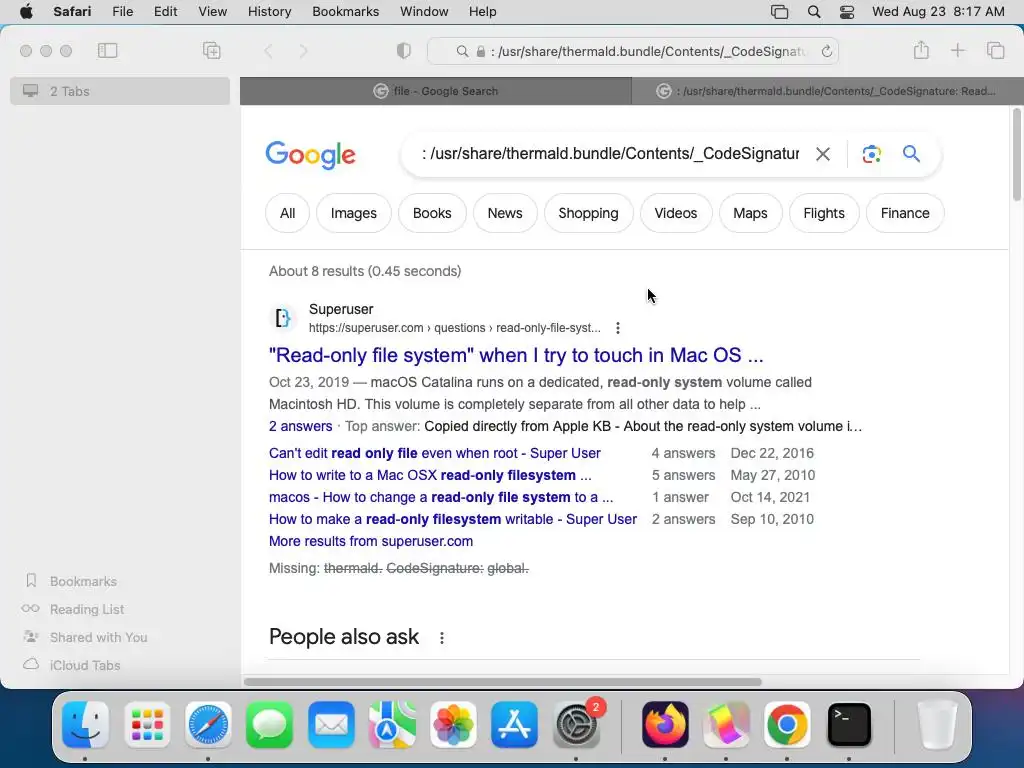Launch Firefox from the Dock
Viewport: 1024px width, 768px height.
tap(665, 724)
